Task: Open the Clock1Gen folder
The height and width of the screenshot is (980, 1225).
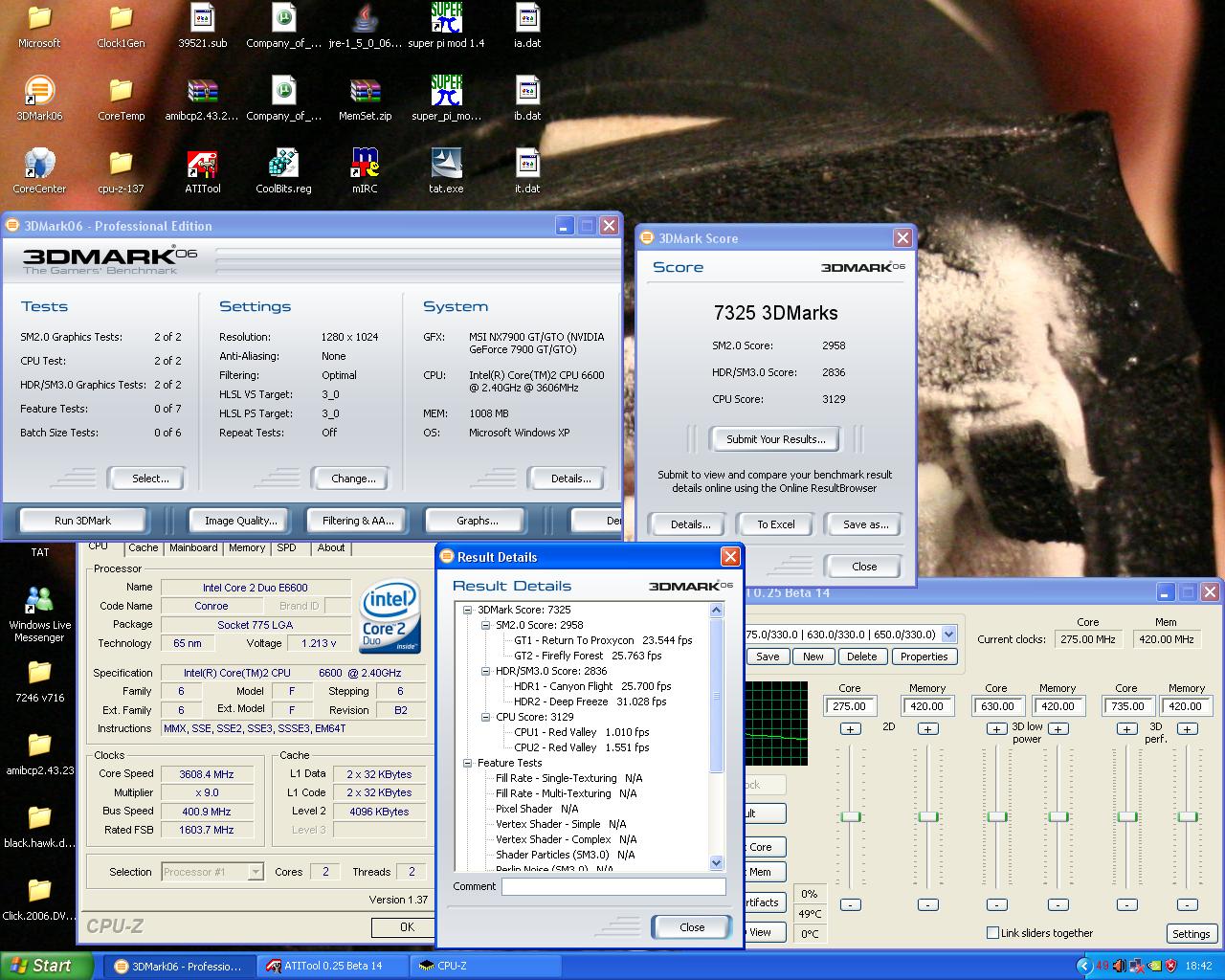Action: tap(121, 18)
